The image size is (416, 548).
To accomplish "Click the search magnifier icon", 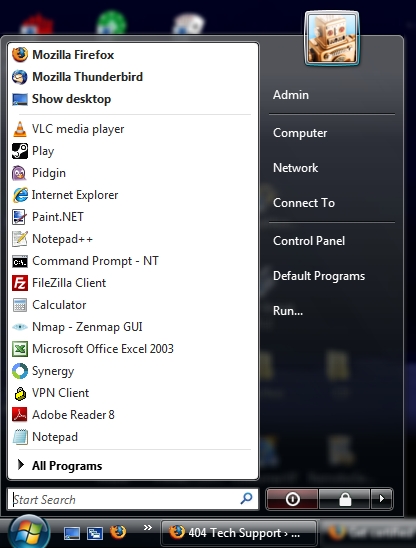I will pyautogui.click(x=246, y=498).
